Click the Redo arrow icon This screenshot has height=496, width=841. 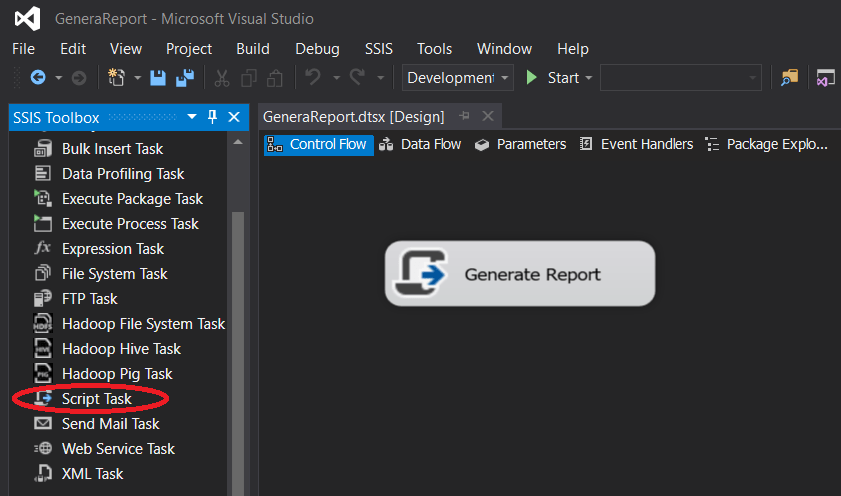357,77
